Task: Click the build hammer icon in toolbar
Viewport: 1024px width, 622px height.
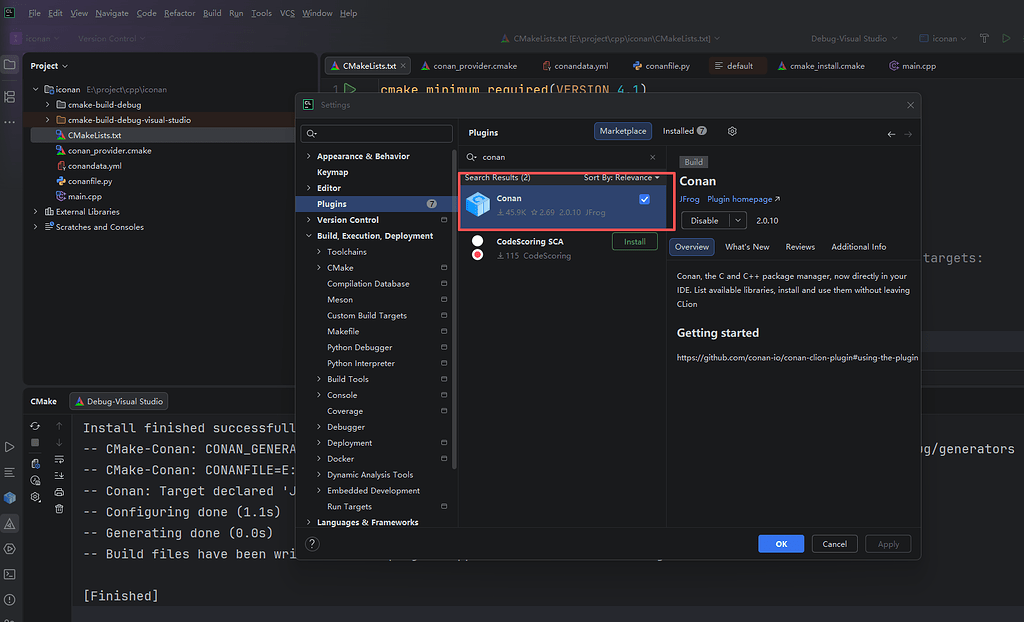Action: (984, 39)
